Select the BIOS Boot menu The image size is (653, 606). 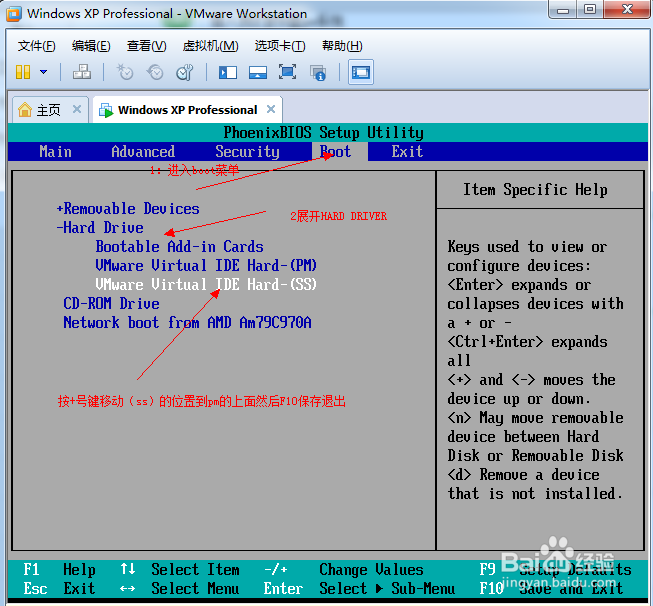(x=339, y=152)
